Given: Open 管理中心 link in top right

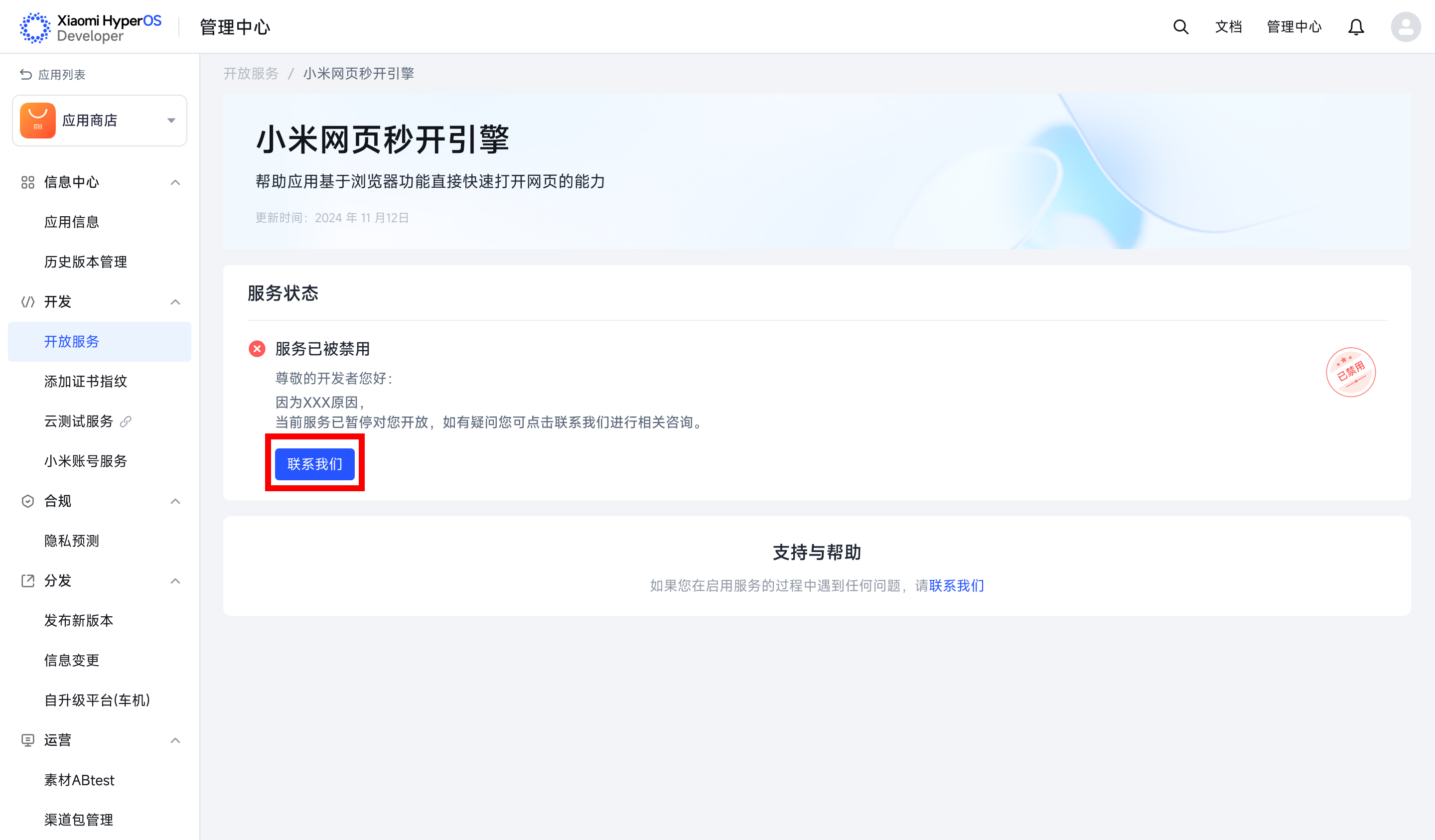Looking at the screenshot, I should point(1294,27).
